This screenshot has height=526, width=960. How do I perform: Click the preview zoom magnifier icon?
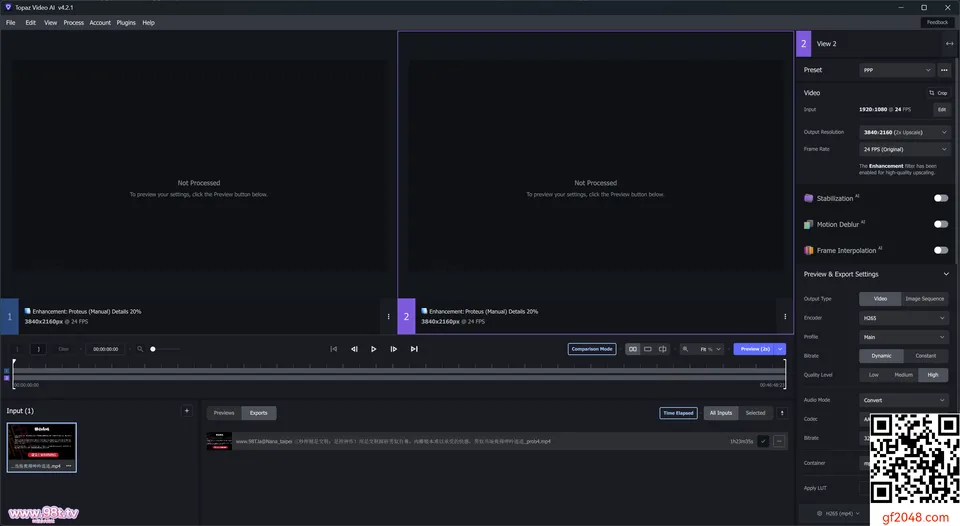685,349
